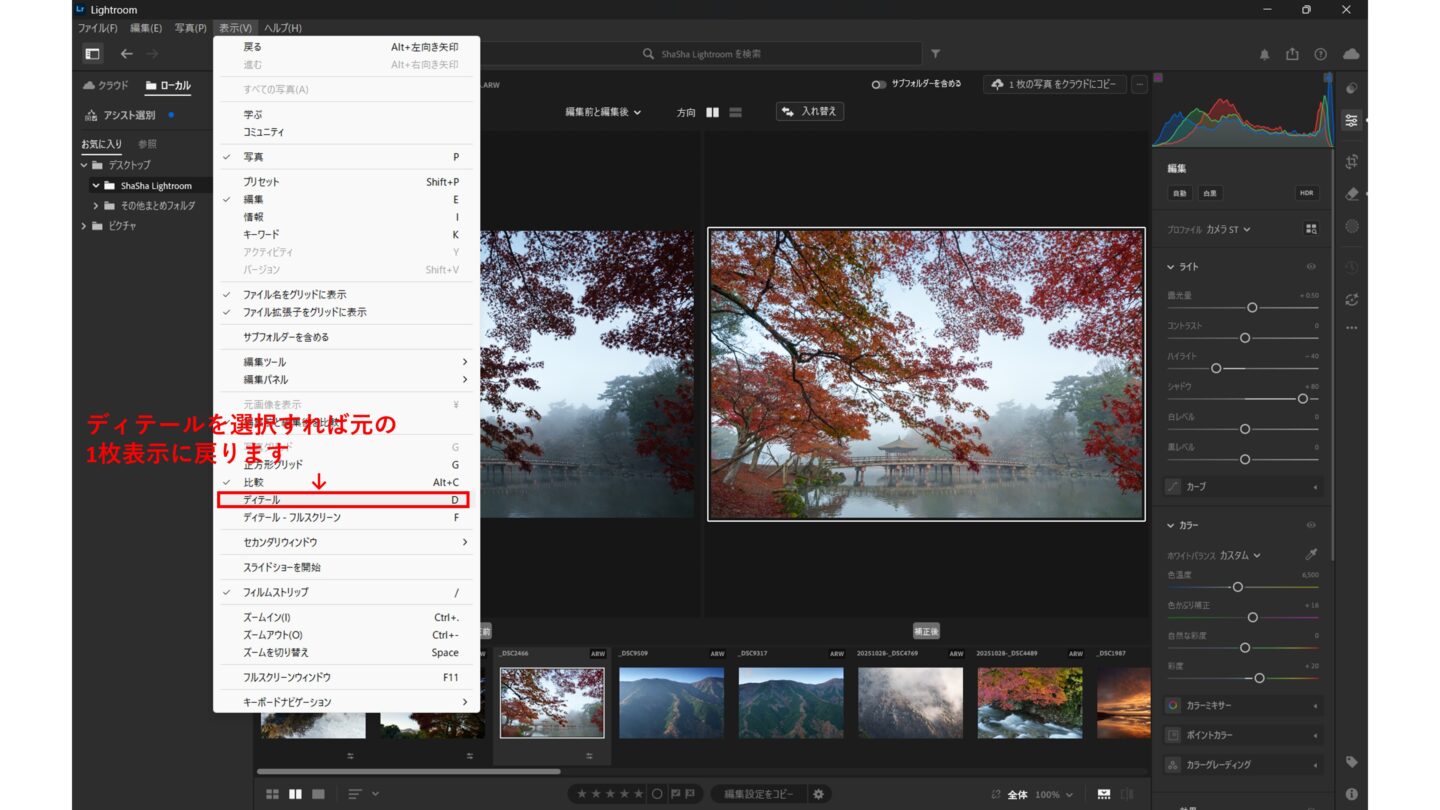Screen dimensions: 1440x810
Task: Click the filter funnel icon beside search
Action: pyautogui.click(x=935, y=54)
